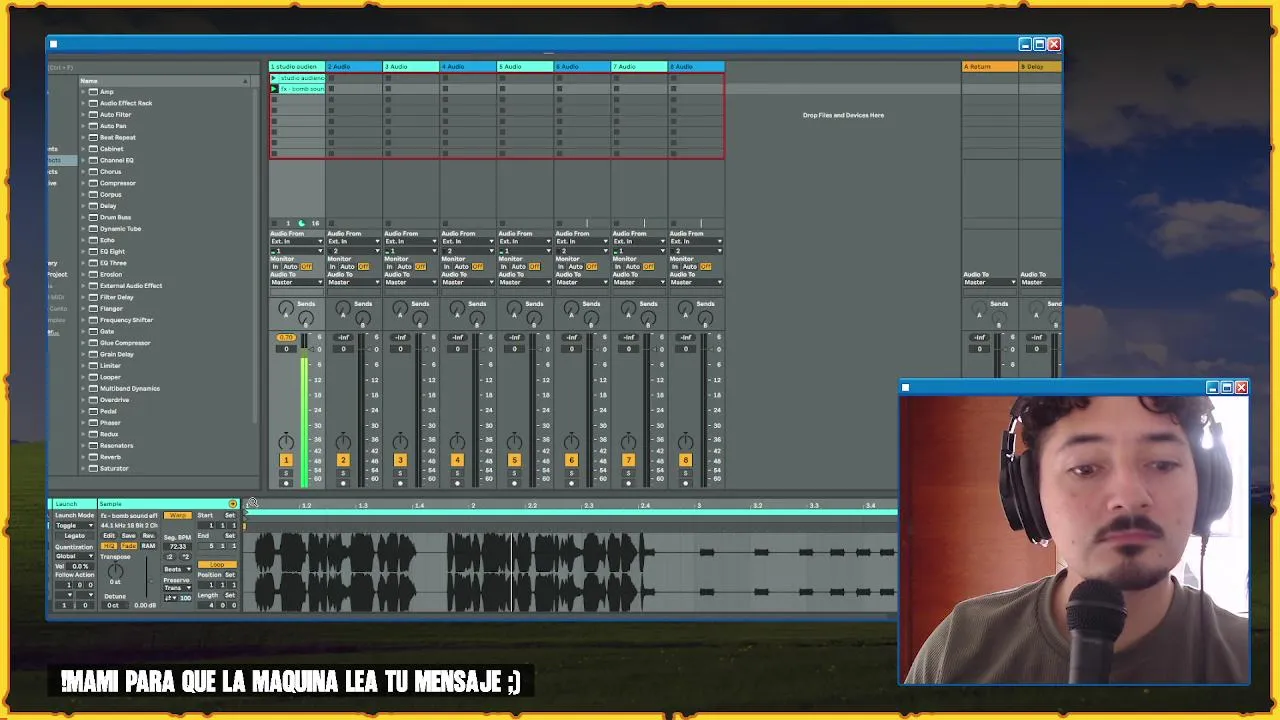Set track 1 Monitor to In

[x=275, y=267]
